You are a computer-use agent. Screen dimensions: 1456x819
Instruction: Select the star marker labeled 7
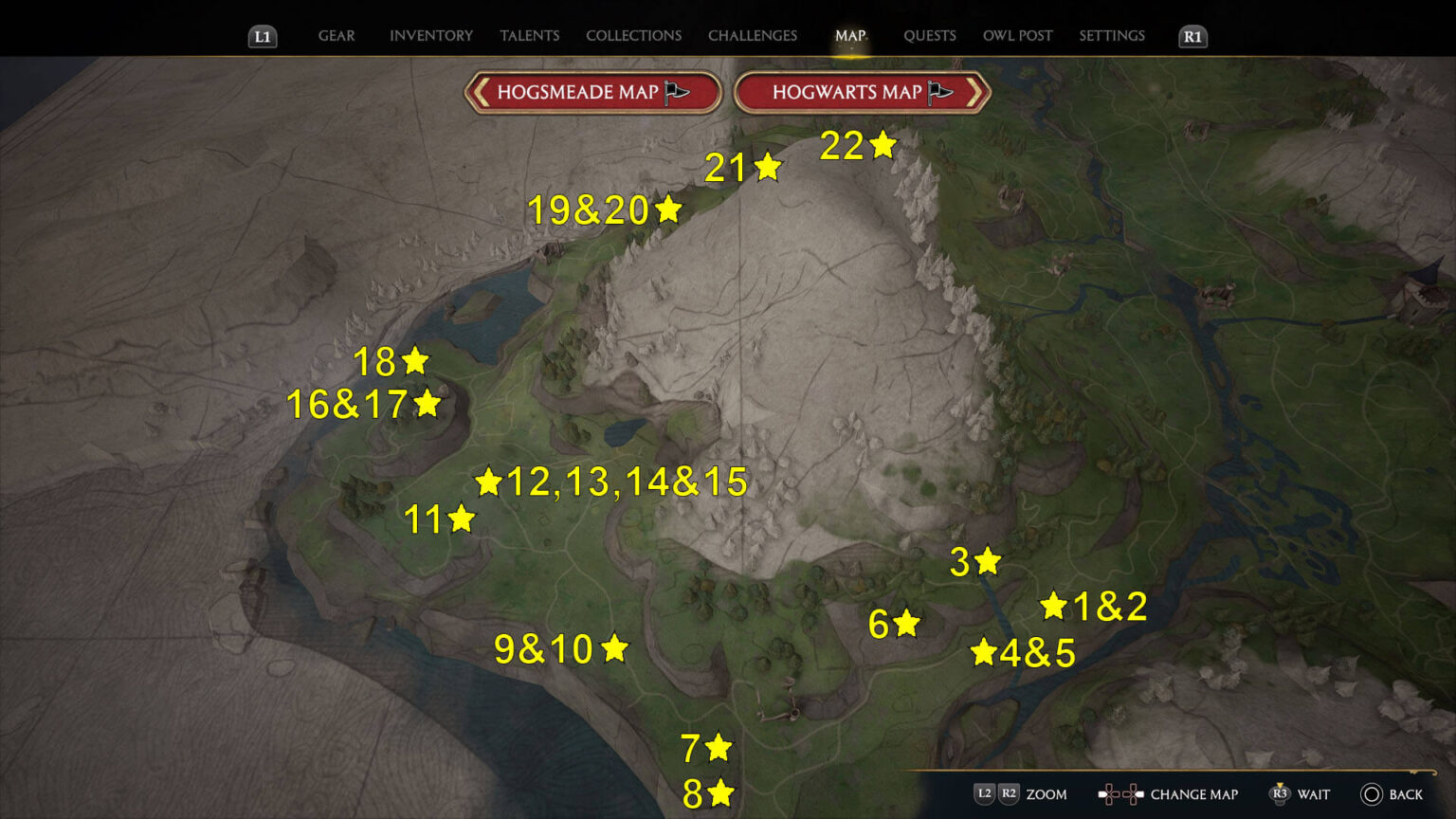click(719, 748)
